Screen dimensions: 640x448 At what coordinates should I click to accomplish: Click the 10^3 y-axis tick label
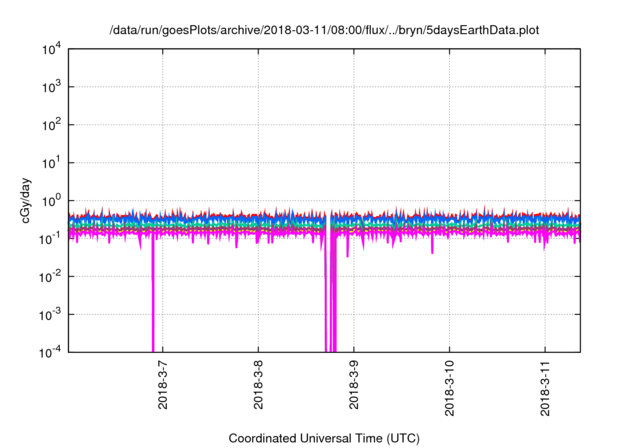click(51, 87)
